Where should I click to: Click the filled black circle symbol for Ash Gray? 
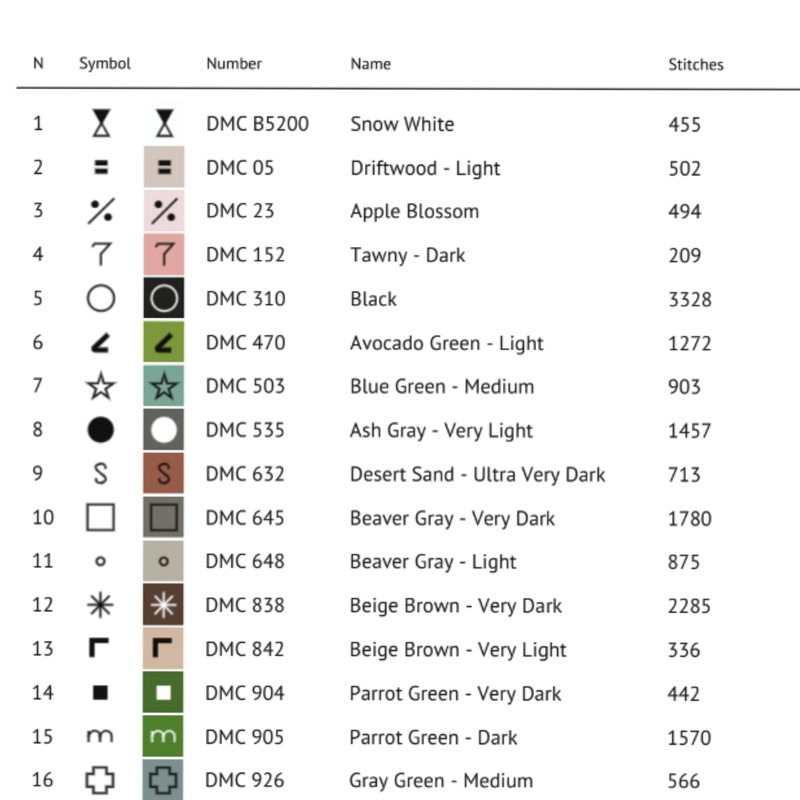tap(101, 430)
